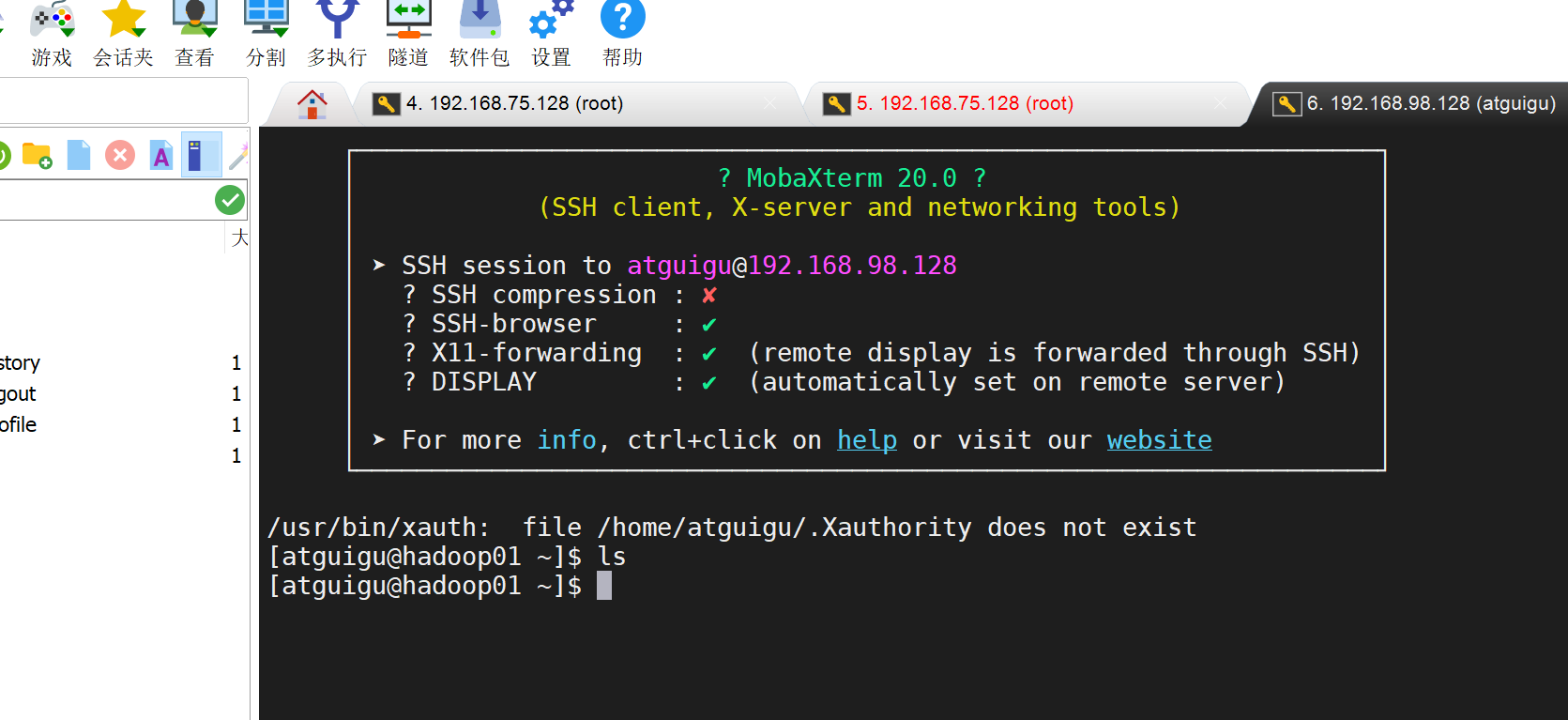Click the 'SSH compression' status line

tap(560, 295)
